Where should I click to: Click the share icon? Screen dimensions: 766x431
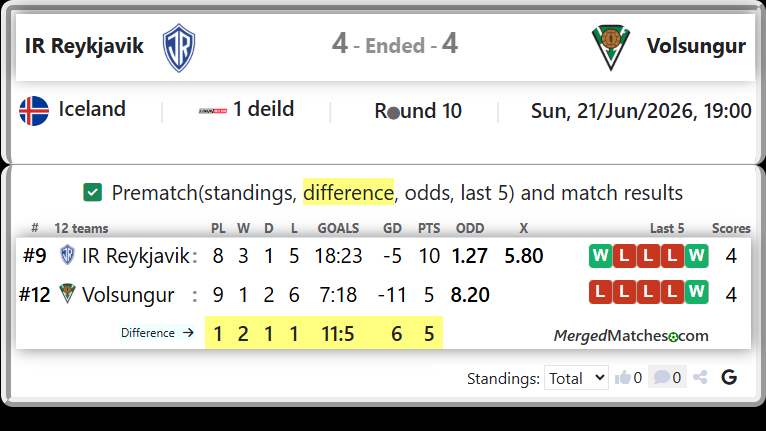[701, 377]
